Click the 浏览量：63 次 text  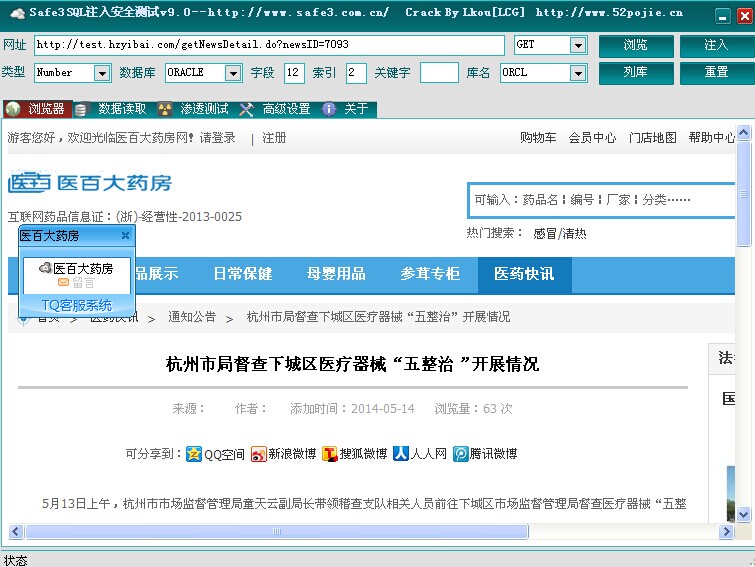[x=473, y=409]
